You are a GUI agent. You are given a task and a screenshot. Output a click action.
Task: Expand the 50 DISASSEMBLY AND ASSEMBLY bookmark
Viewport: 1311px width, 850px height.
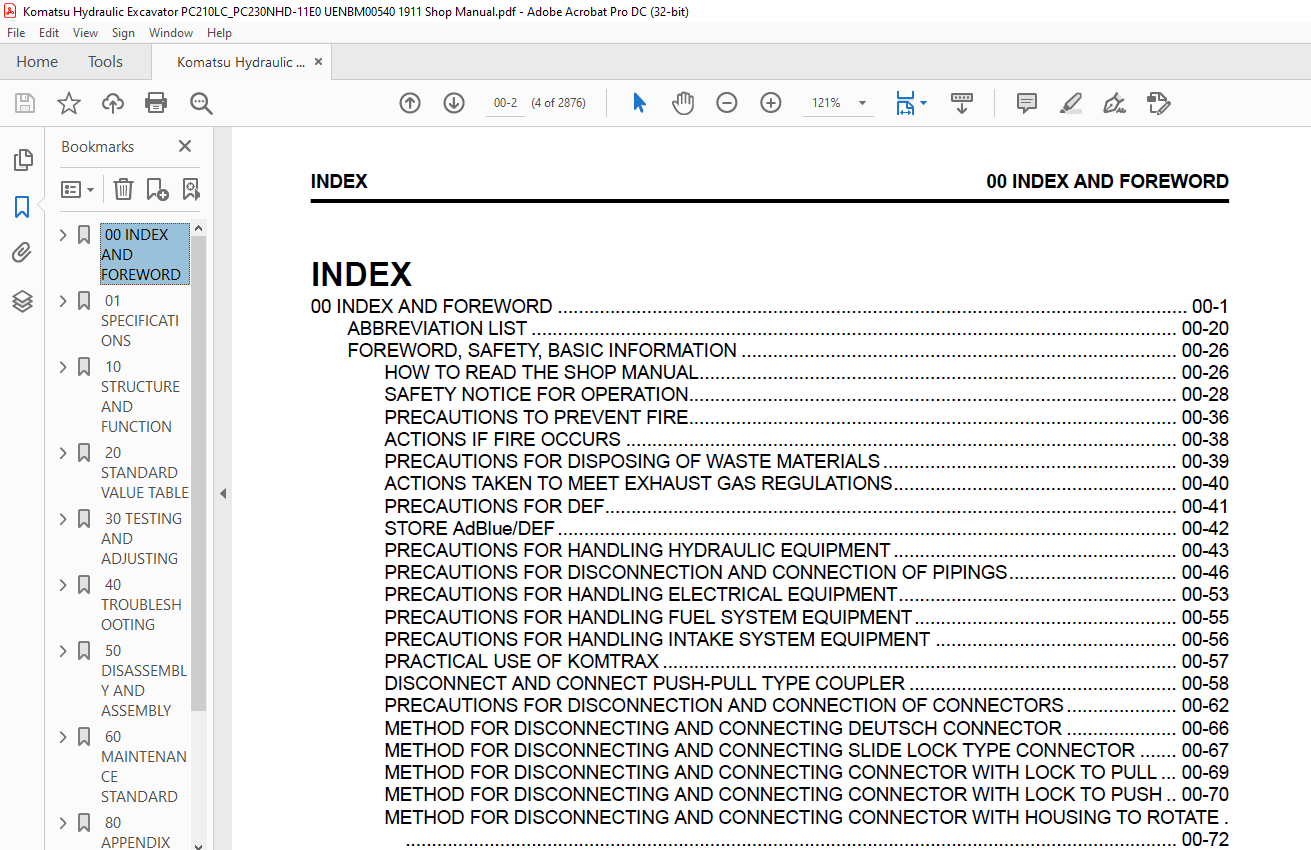pos(63,651)
